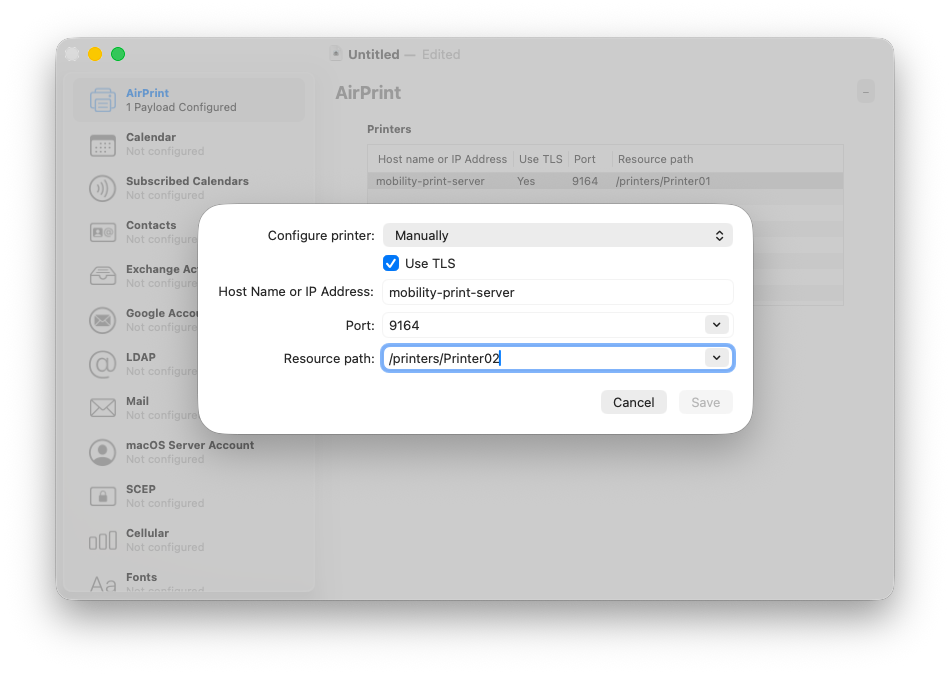Open the Contacts card icon
This screenshot has width=950, height=674.
pyautogui.click(x=102, y=232)
